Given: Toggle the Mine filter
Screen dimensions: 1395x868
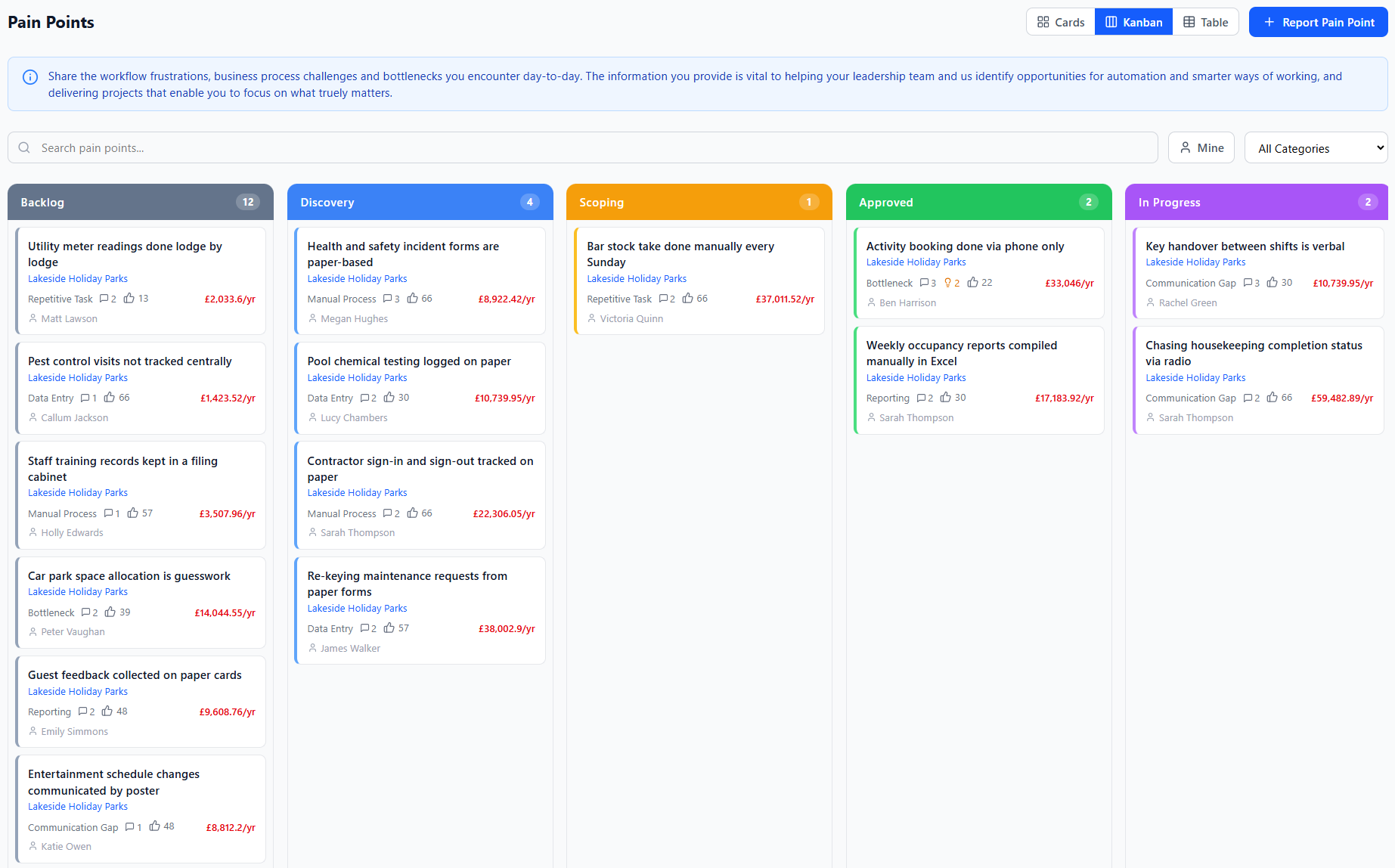Looking at the screenshot, I should (1201, 147).
